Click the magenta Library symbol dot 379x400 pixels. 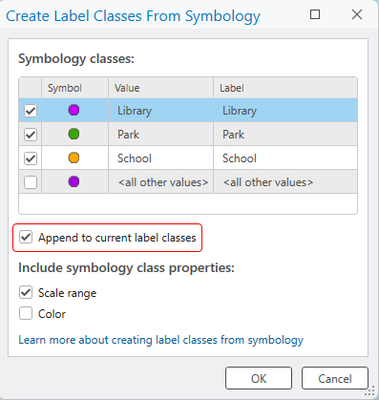(x=74, y=110)
